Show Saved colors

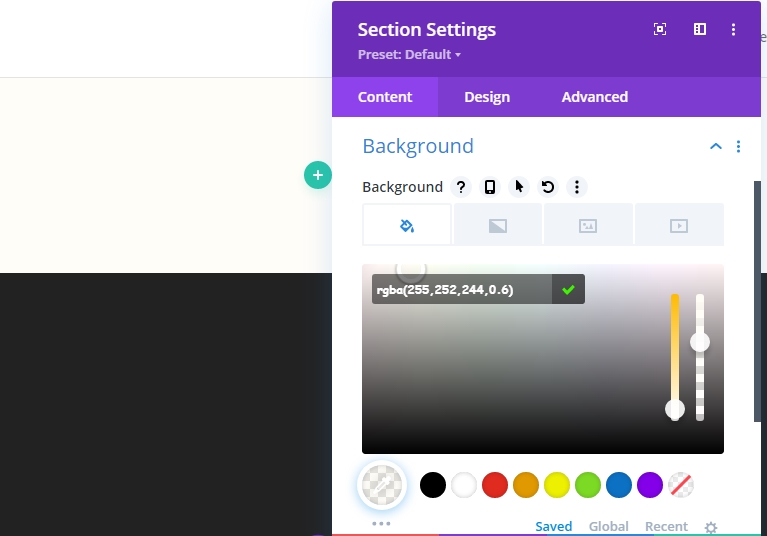pos(553,527)
